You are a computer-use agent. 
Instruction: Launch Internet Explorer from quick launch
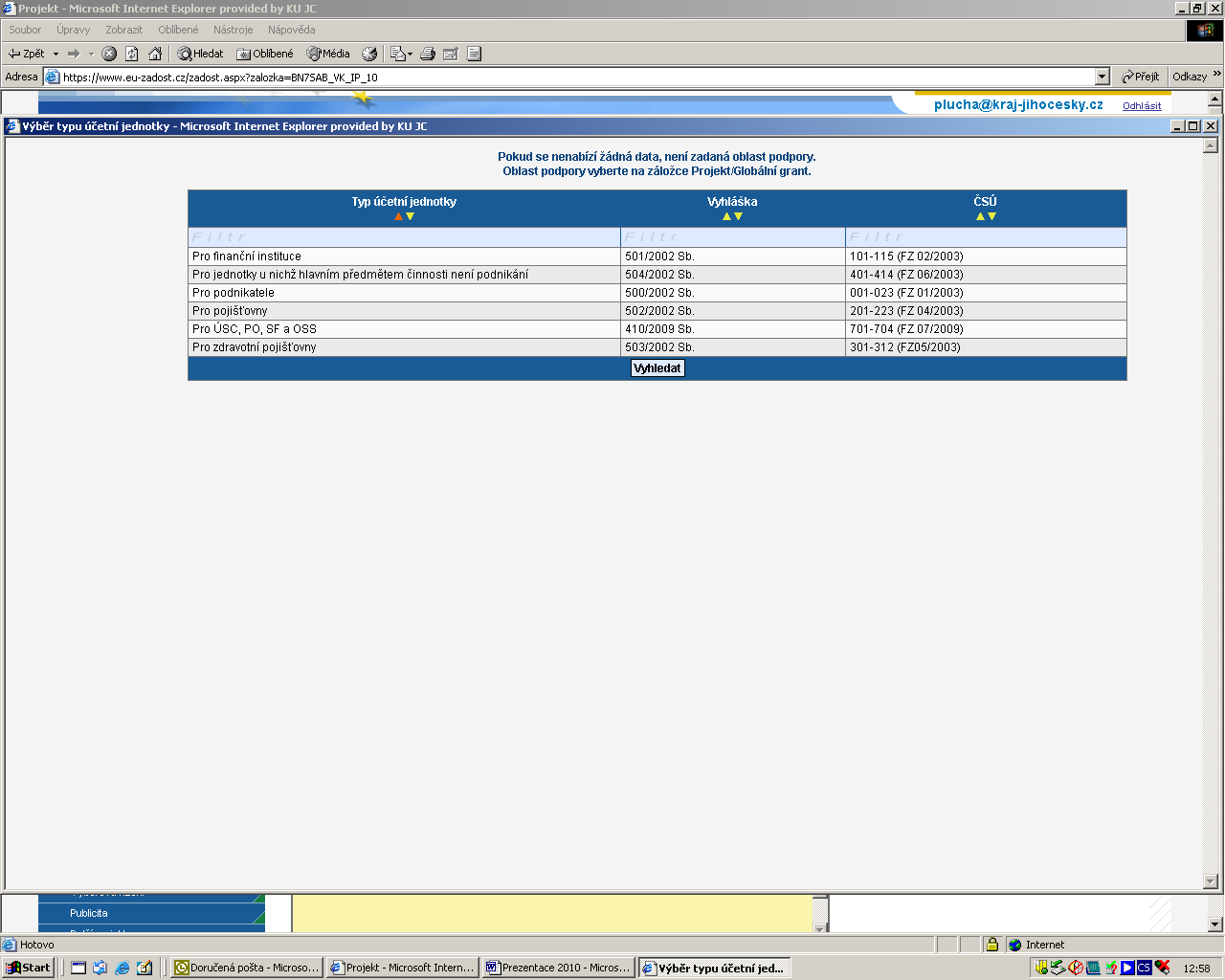(122, 968)
